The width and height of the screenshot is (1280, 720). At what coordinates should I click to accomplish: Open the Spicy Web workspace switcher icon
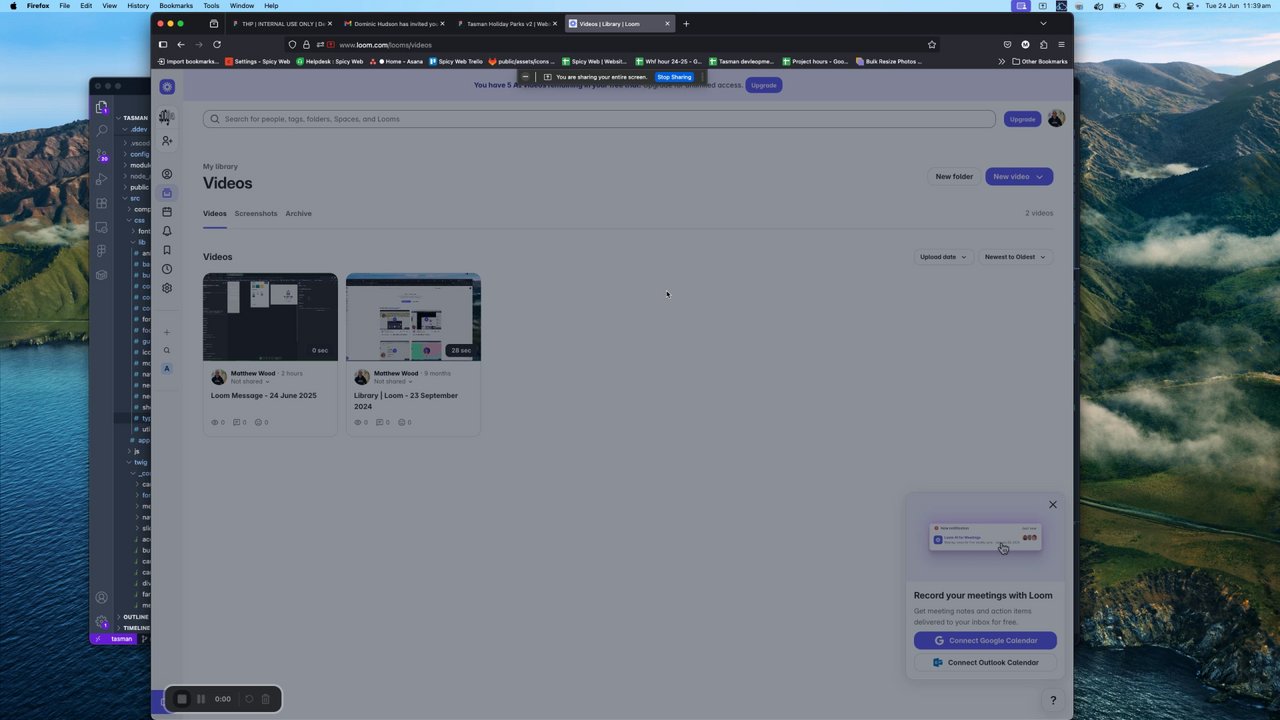tap(167, 117)
